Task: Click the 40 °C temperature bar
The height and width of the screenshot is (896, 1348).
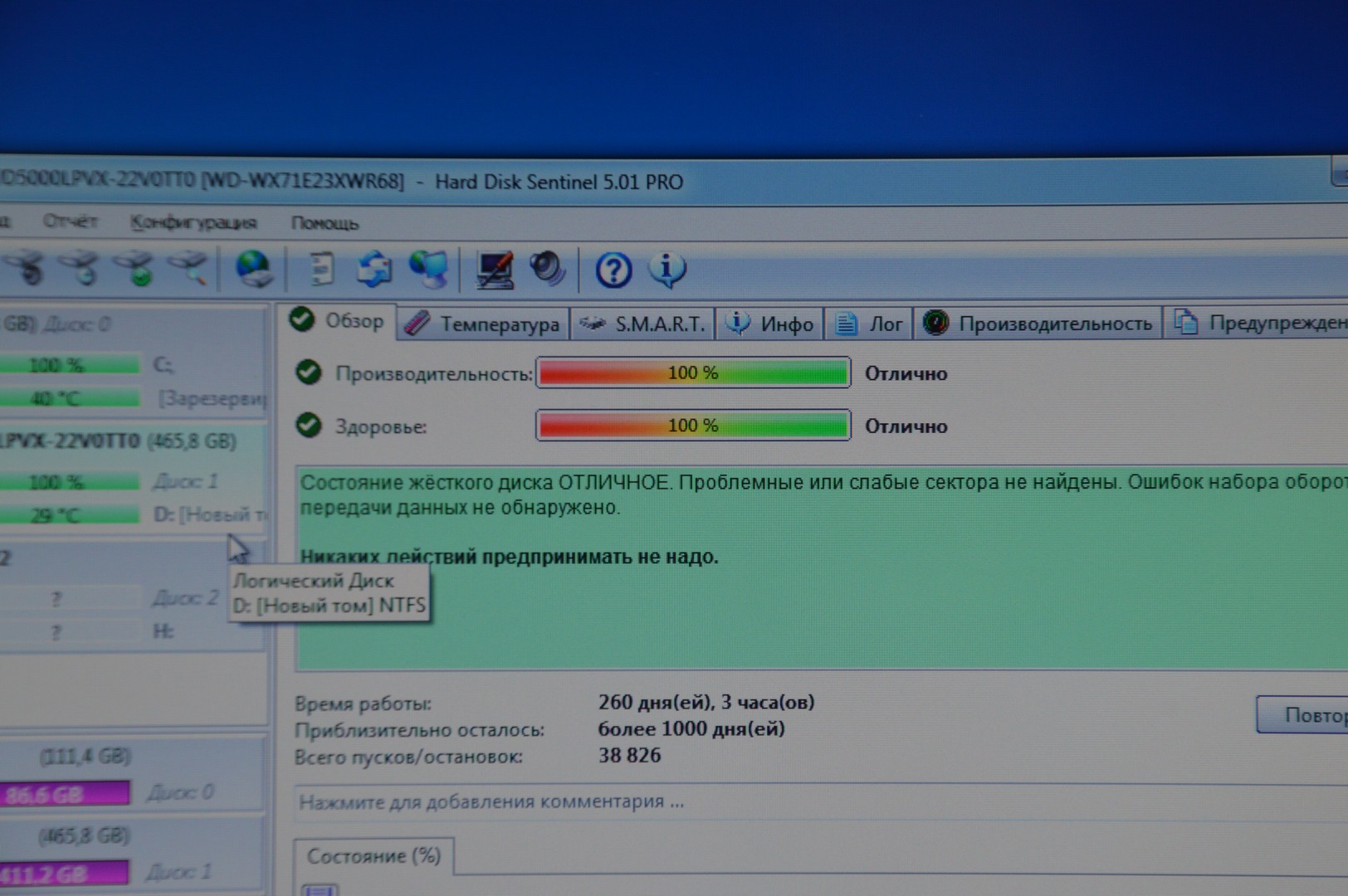Action: pos(70,398)
